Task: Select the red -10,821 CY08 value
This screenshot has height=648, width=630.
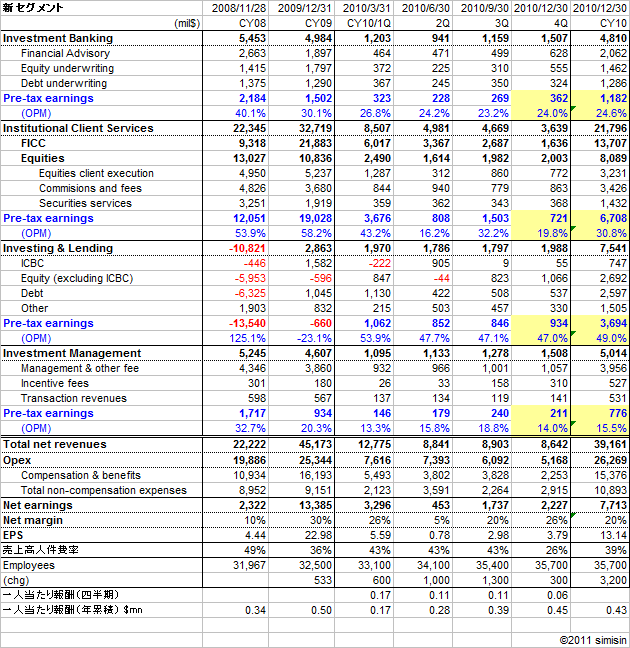Action: pyautogui.click(x=247, y=248)
